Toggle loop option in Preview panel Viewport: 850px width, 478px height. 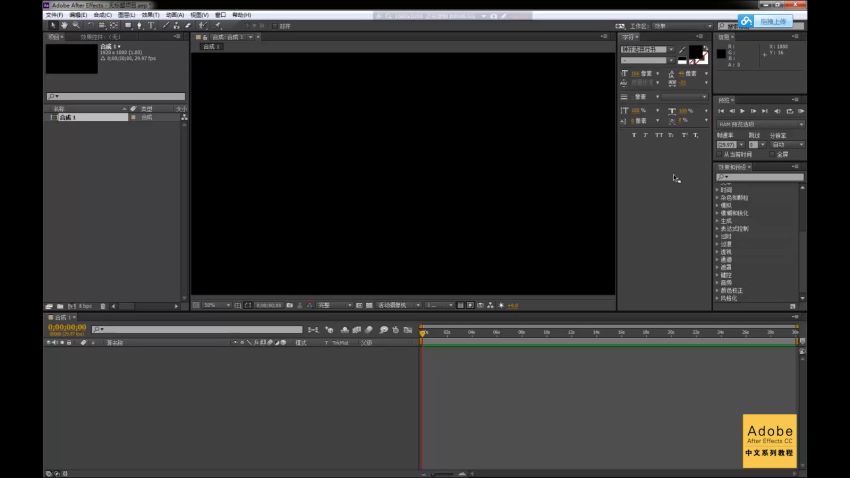pos(789,111)
